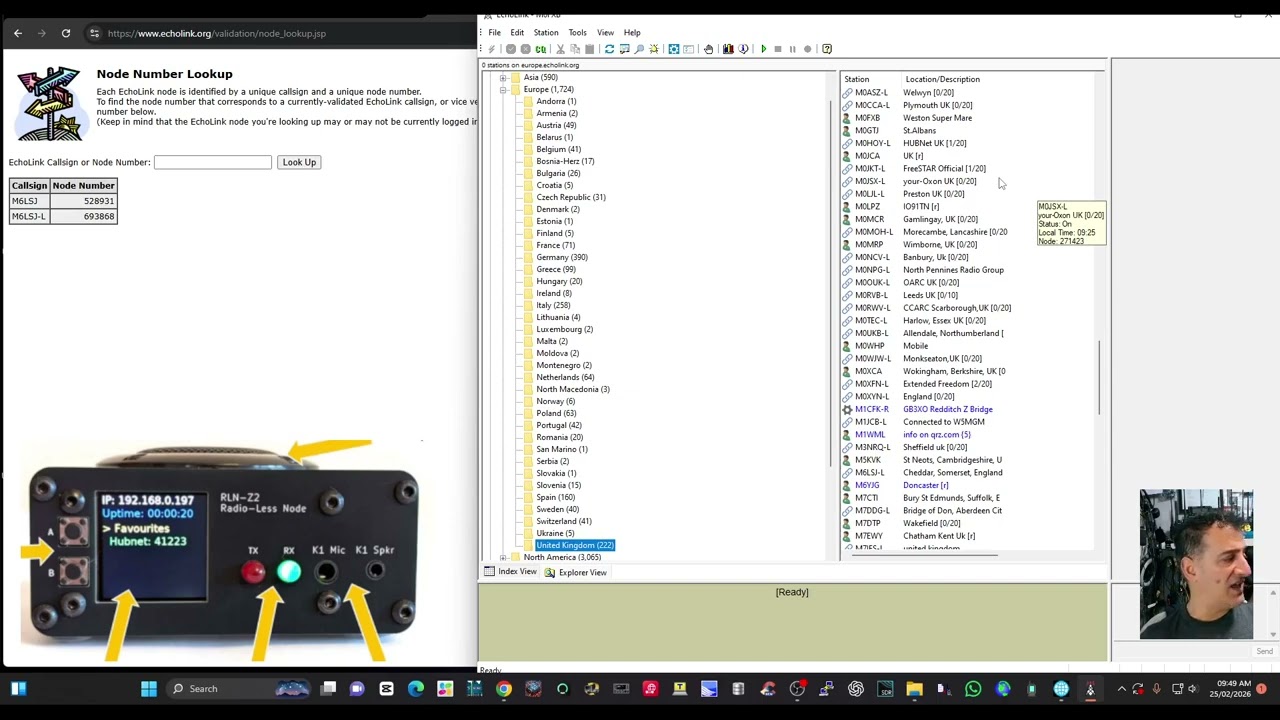This screenshot has width=1280, height=720.
Task: Click the station list vertical scrollbar
Action: coord(1099,376)
